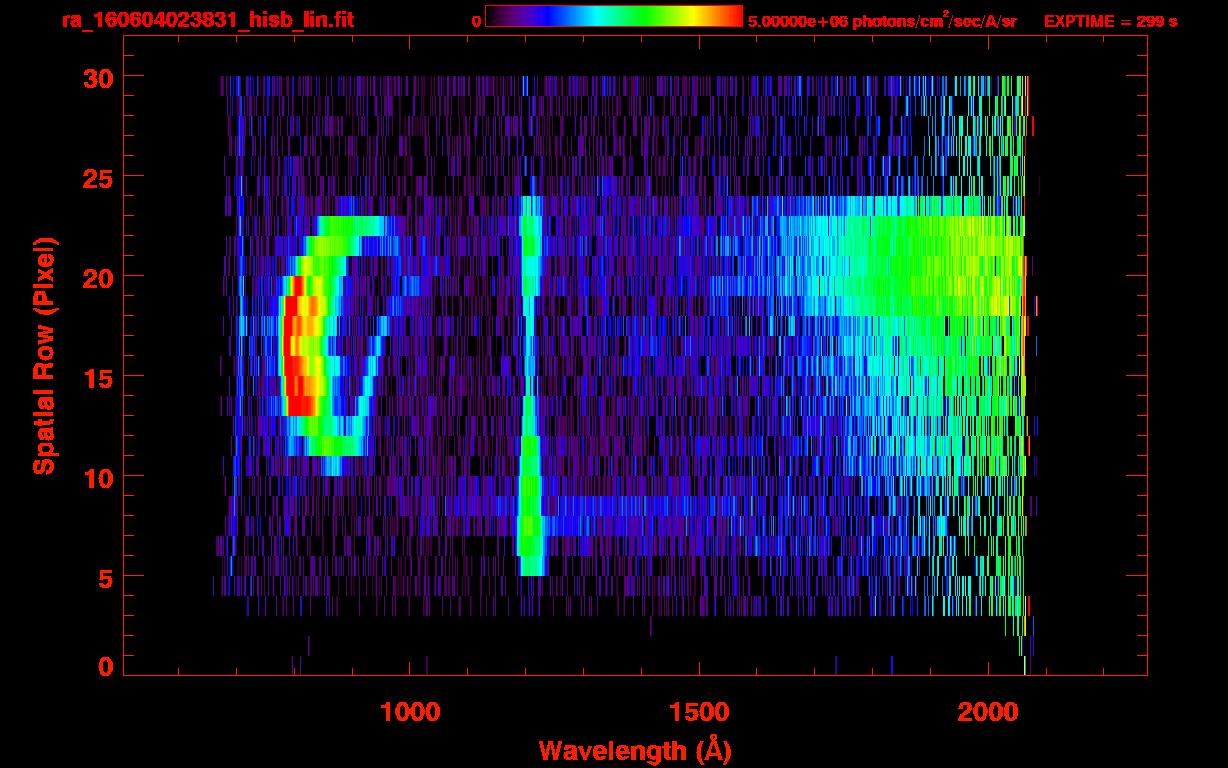Click the filename title ra_160604023831_hisb_lin.fit
The width and height of the screenshot is (1228, 768).
[207, 20]
